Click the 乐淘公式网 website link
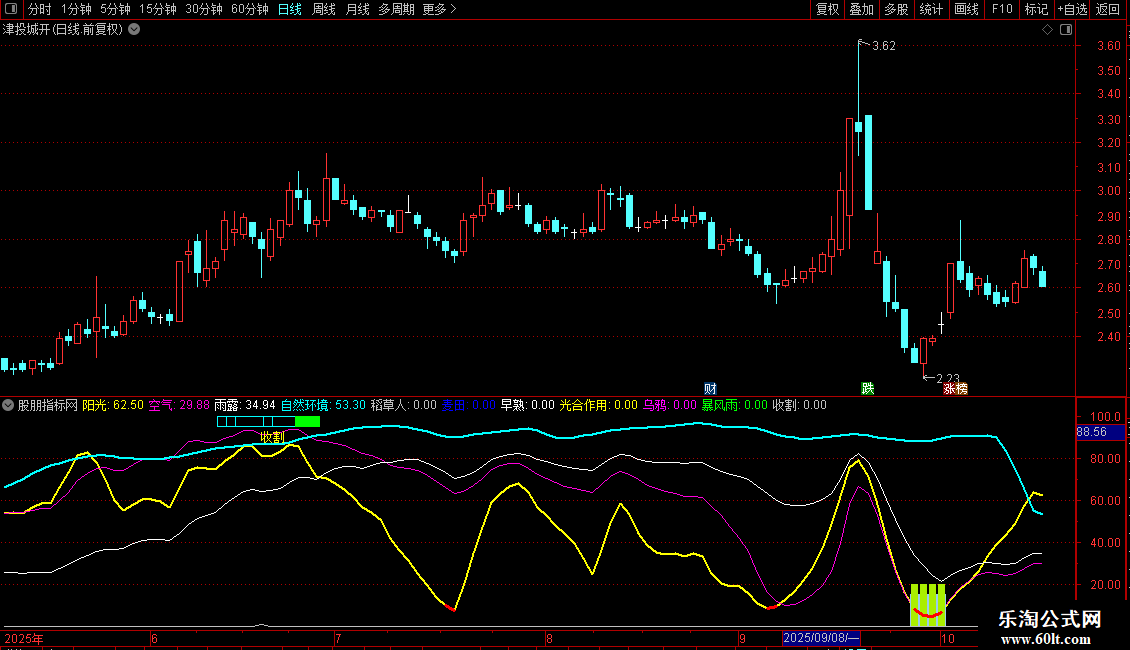The width and height of the screenshot is (1130, 650). tap(1050, 621)
